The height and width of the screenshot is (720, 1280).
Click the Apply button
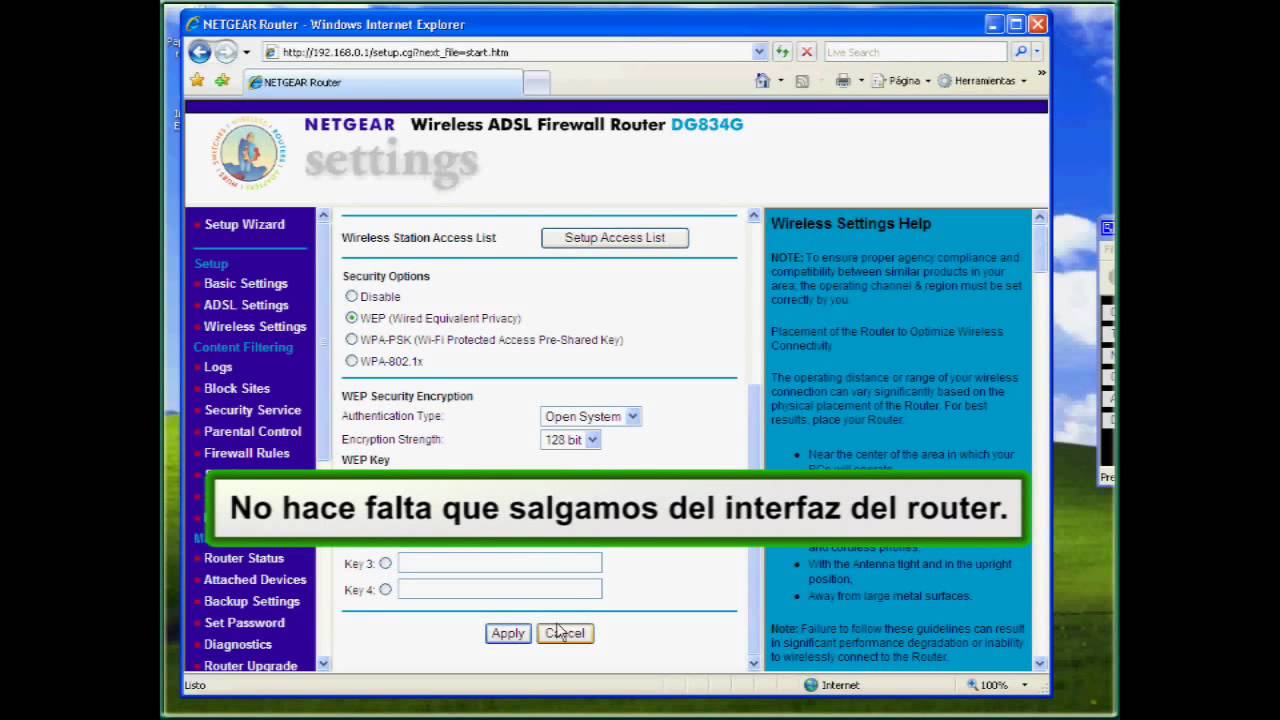[508, 633]
